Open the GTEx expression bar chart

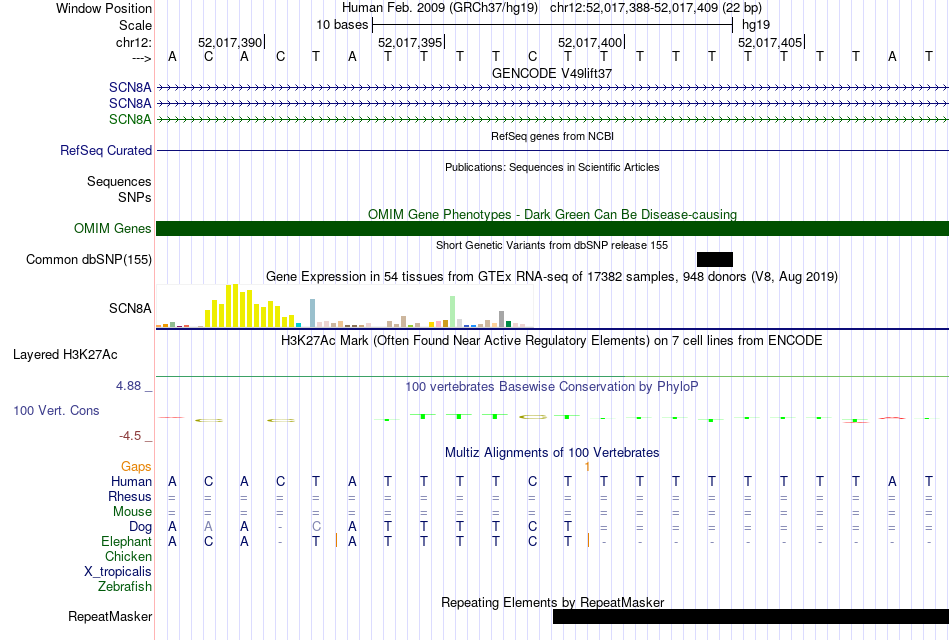click(x=345, y=306)
